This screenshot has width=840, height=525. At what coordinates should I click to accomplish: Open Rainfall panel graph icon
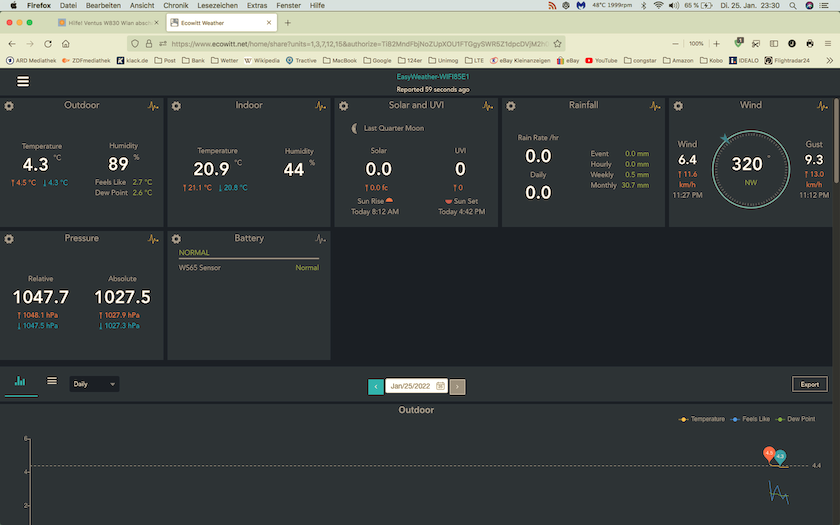tap(655, 105)
